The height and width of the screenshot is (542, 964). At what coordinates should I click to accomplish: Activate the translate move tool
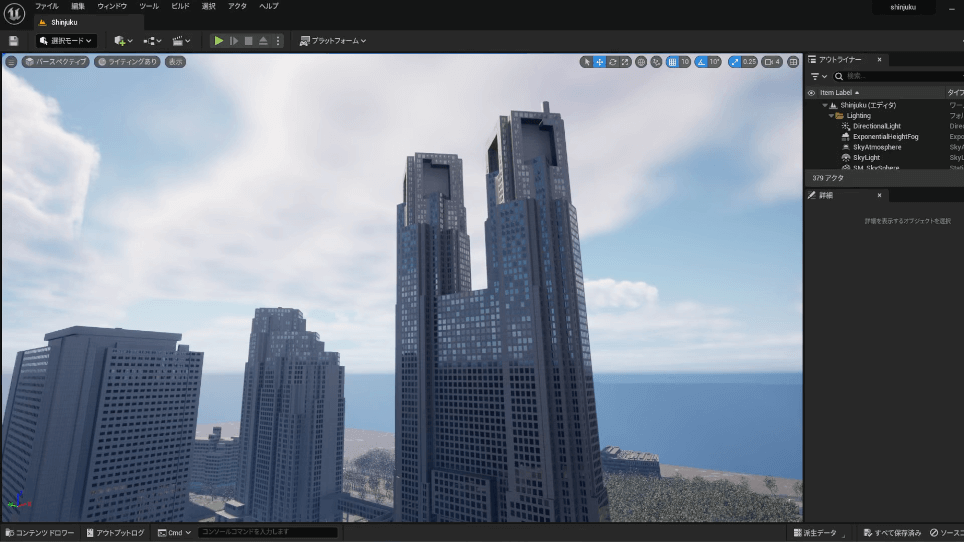pos(599,61)
